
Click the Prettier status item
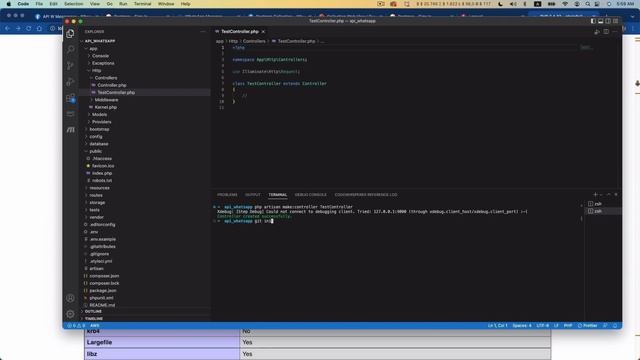(587, 325)
